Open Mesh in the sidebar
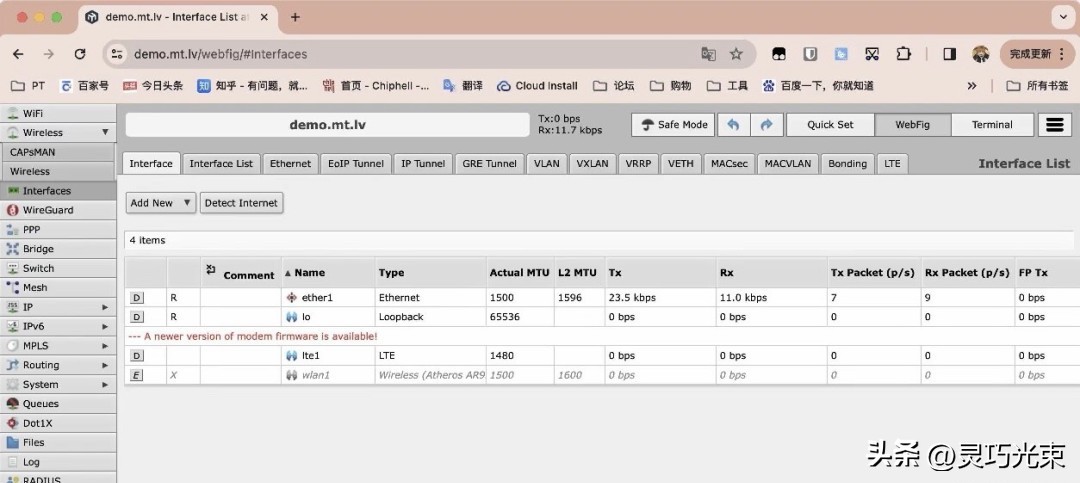The height and width of the screenshot is (483, 1080). pyautogui.click(x=58, y=287)
